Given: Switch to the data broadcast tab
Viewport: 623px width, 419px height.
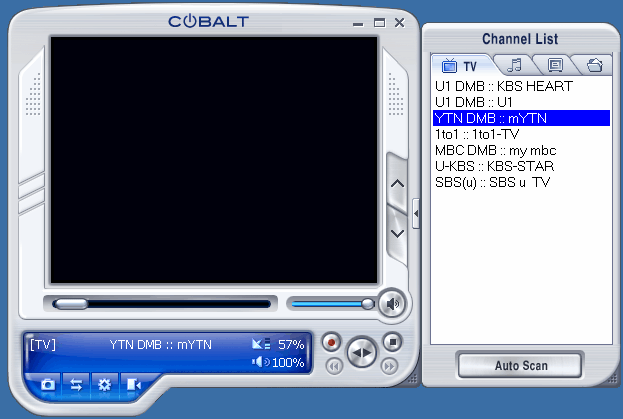Looking at the screenshot, I should point(555,65).
